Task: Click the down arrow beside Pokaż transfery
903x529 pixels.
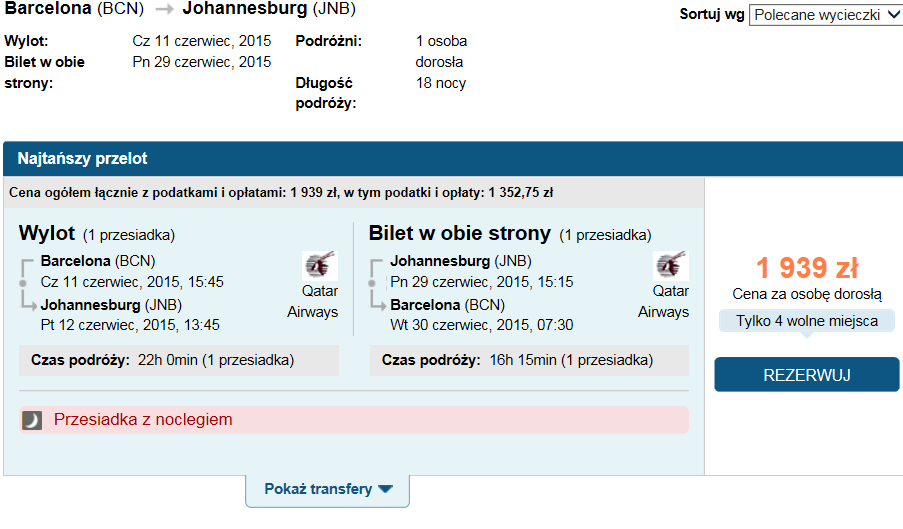Action: [385, 489]
